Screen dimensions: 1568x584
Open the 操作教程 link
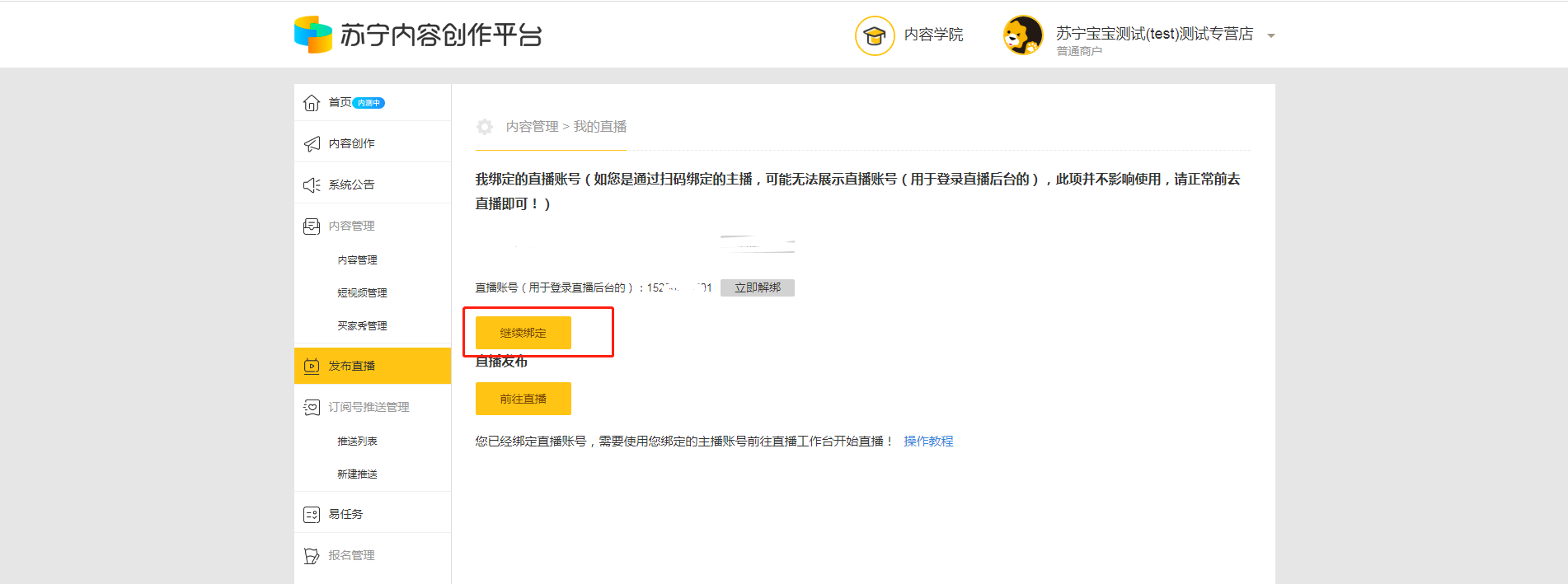click(928, 442)
